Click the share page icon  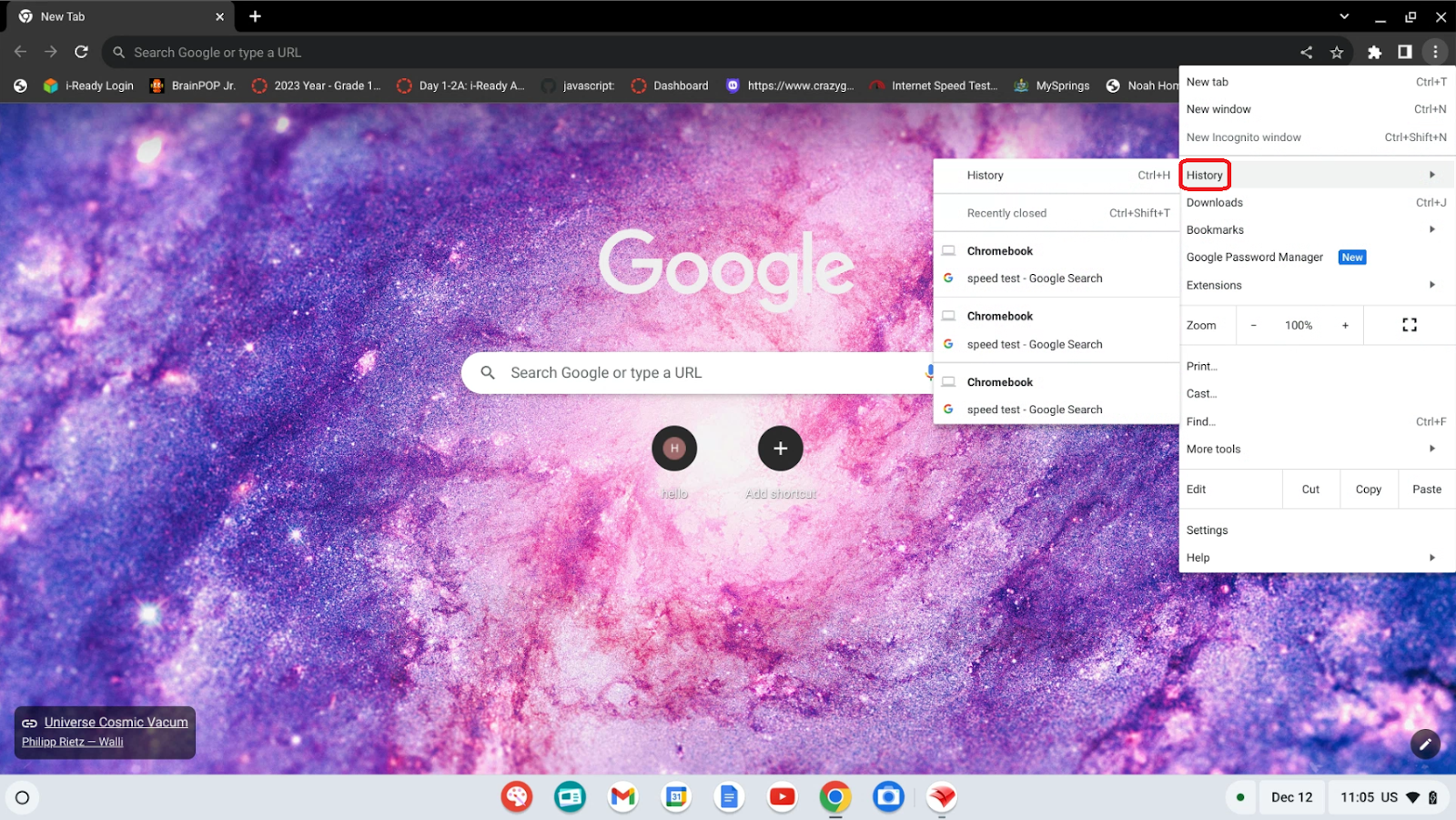(1306, 53)
